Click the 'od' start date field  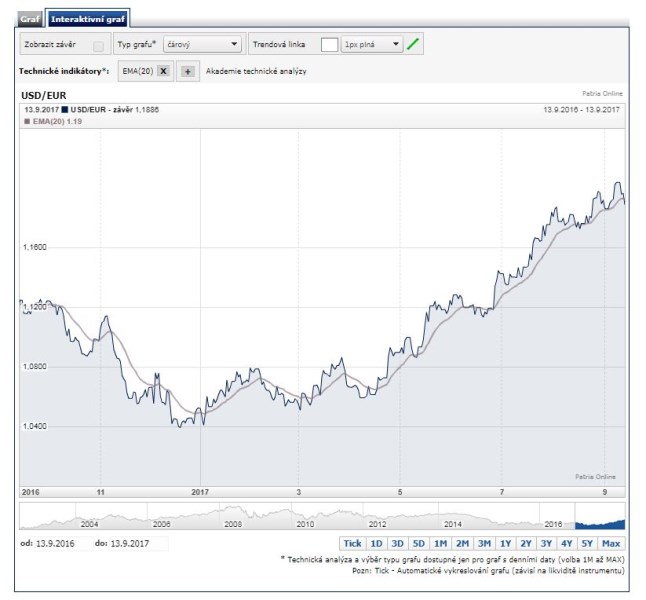62,544
